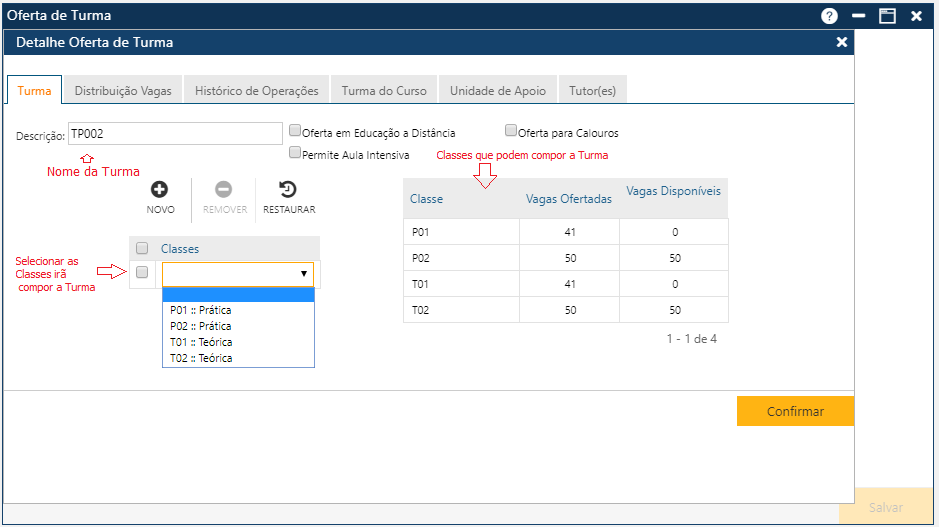Click the RESTAURAR history icon
Screen dimensions: 939x527
pos(288,189)
